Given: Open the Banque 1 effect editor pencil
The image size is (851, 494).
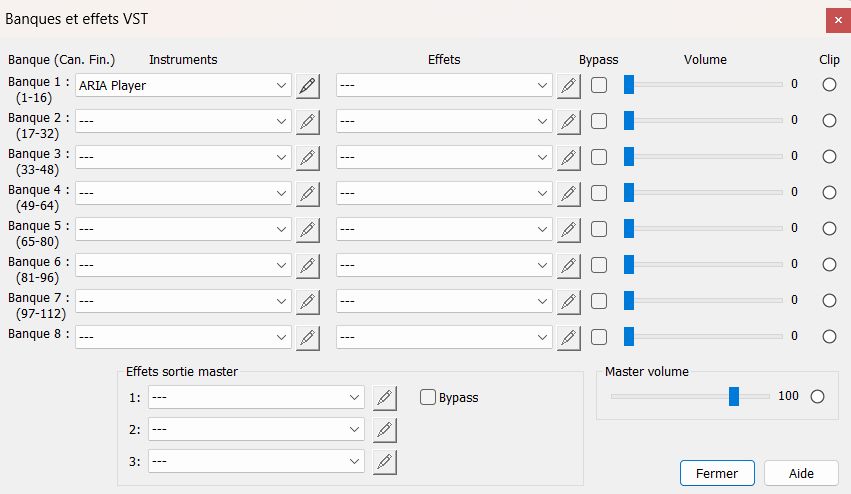Looking at the screenshot, I should click(569, 86).
